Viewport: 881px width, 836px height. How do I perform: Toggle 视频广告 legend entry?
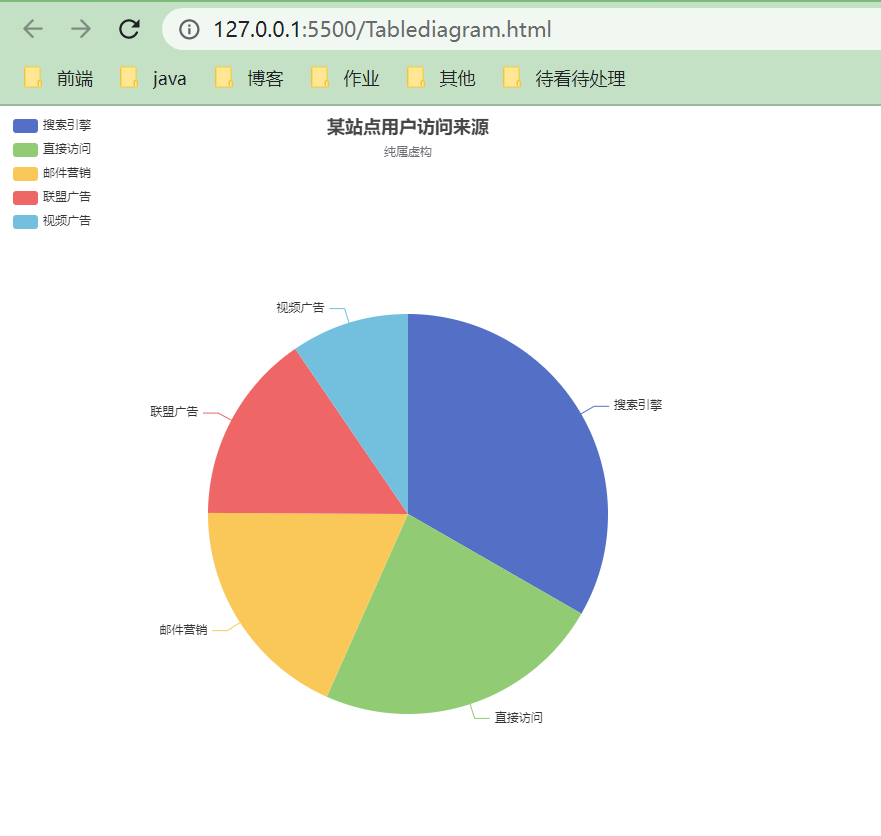pos(52,221)
